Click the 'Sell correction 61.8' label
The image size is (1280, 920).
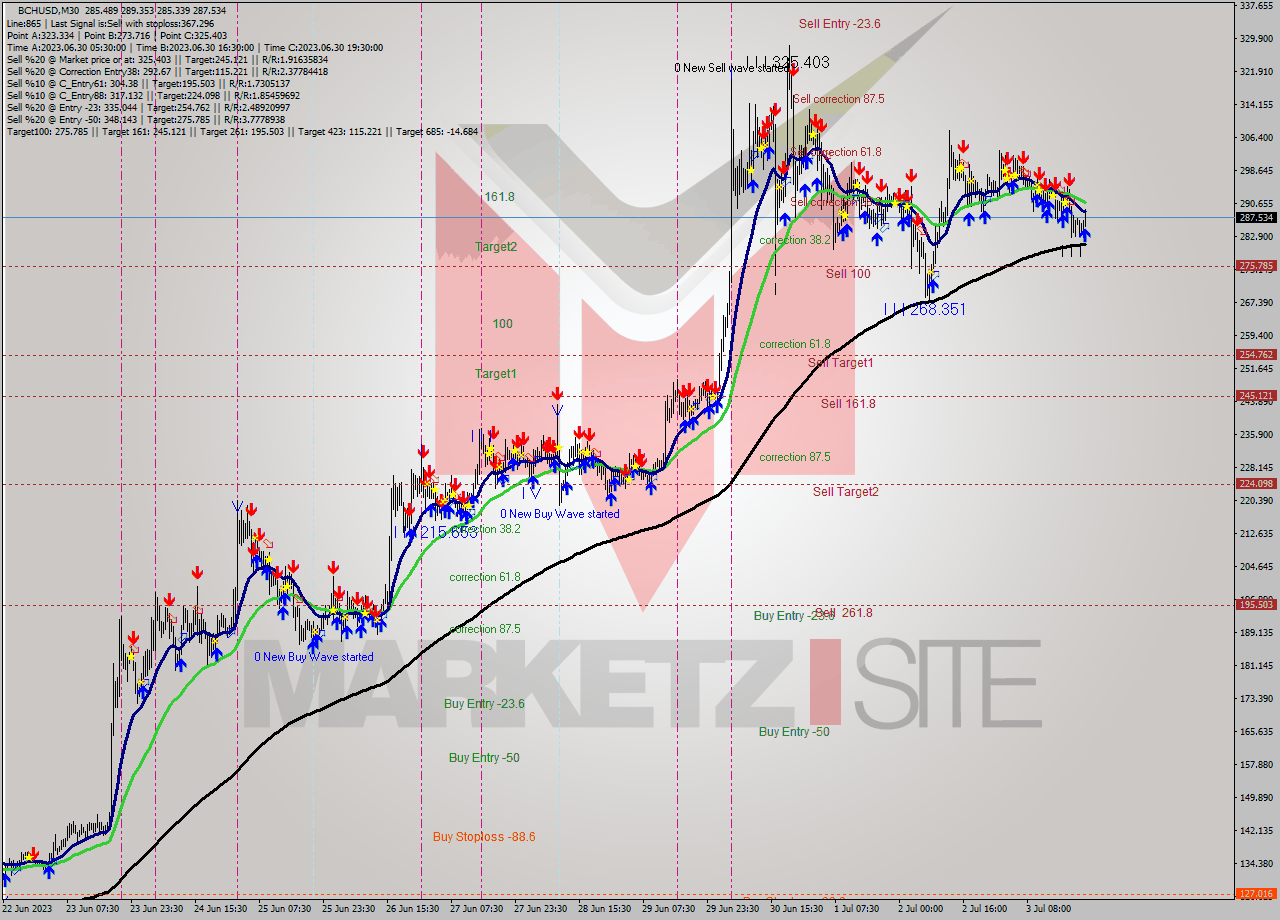click(836, 152)
